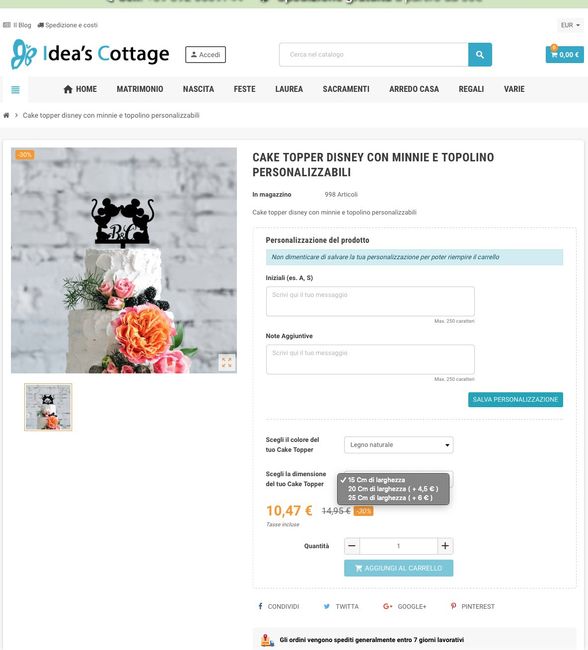Screen dimensions: 588x650
Task: Expand product image to fullscreen
Action: coord(227,362)
